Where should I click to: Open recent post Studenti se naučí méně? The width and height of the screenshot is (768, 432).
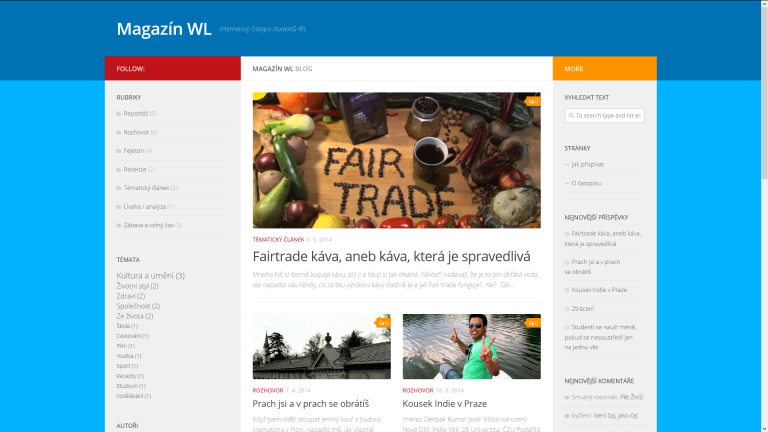600,336
